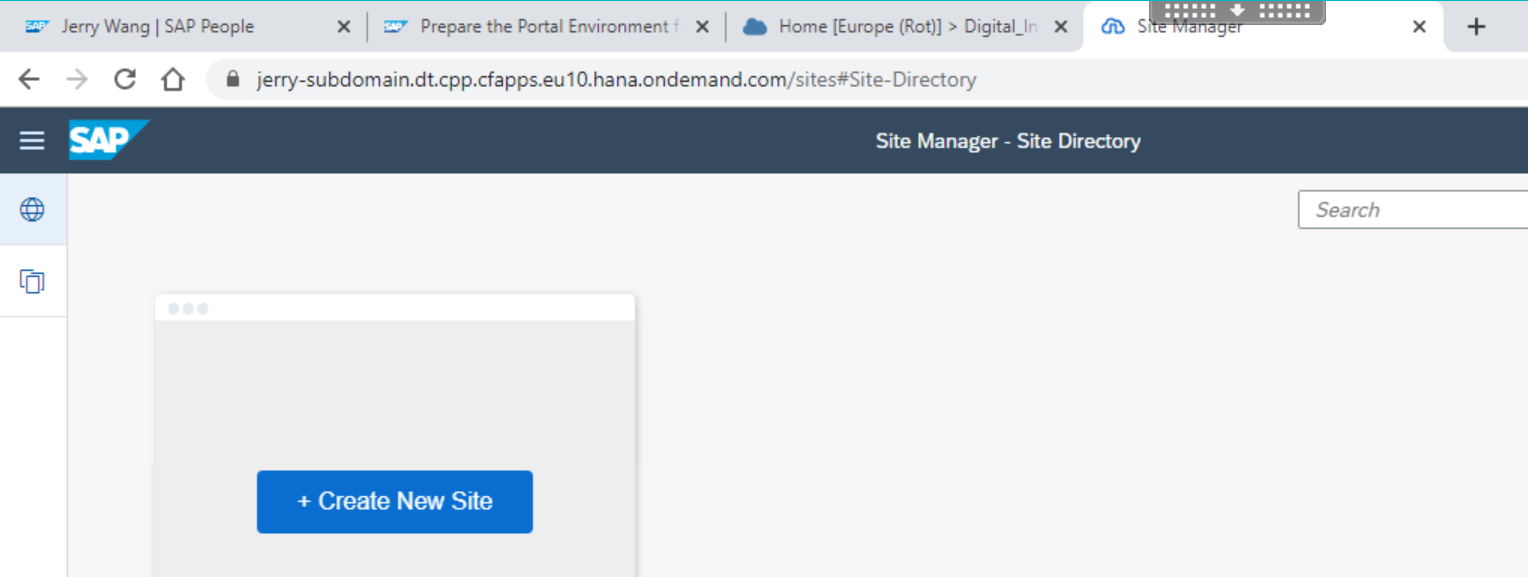Click the SAP logo in header
The height and width of the screenshot is (577, 1528).
click(108, 140)
